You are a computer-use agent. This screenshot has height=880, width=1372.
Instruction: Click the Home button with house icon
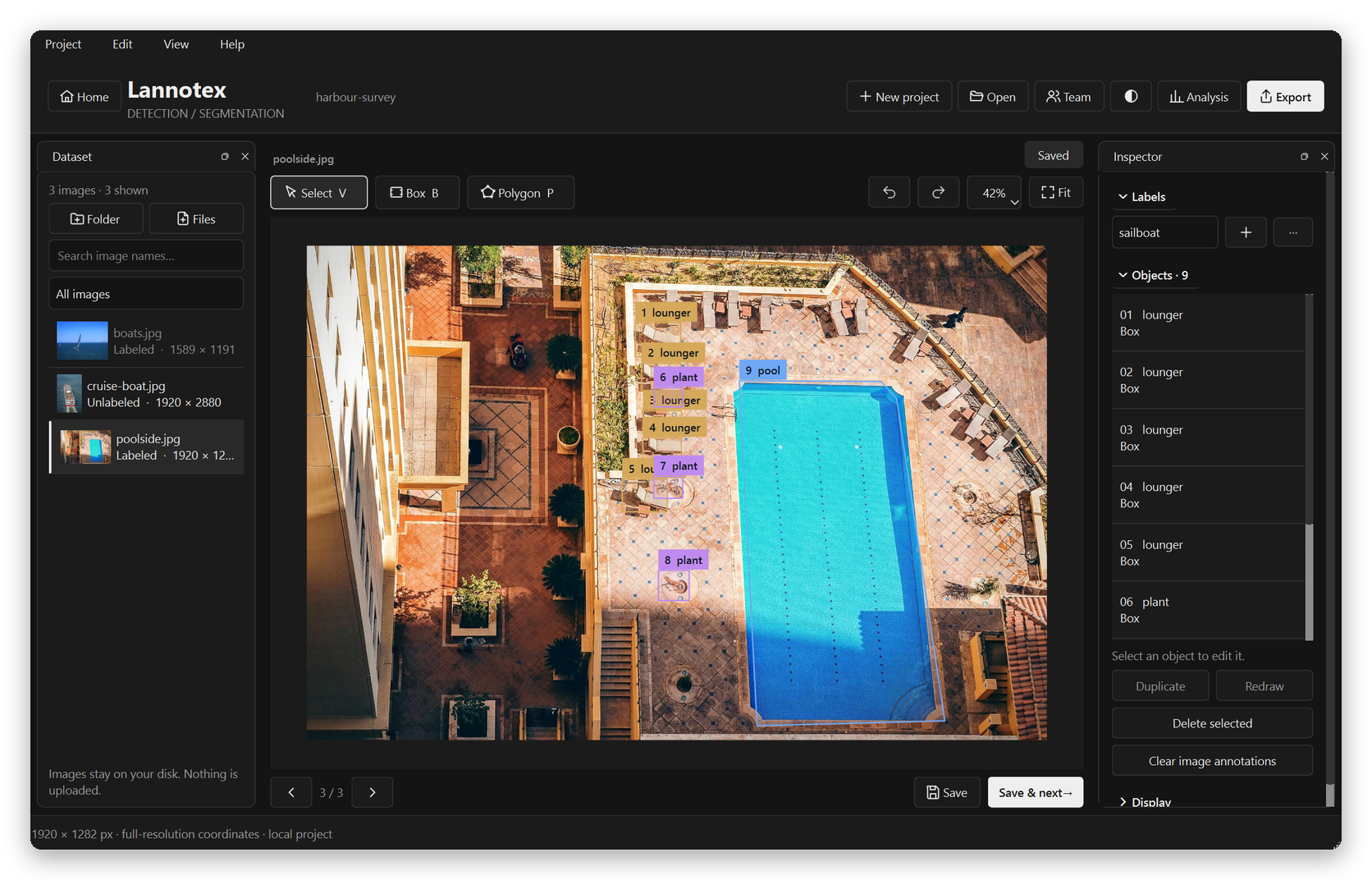click(85, 97)
